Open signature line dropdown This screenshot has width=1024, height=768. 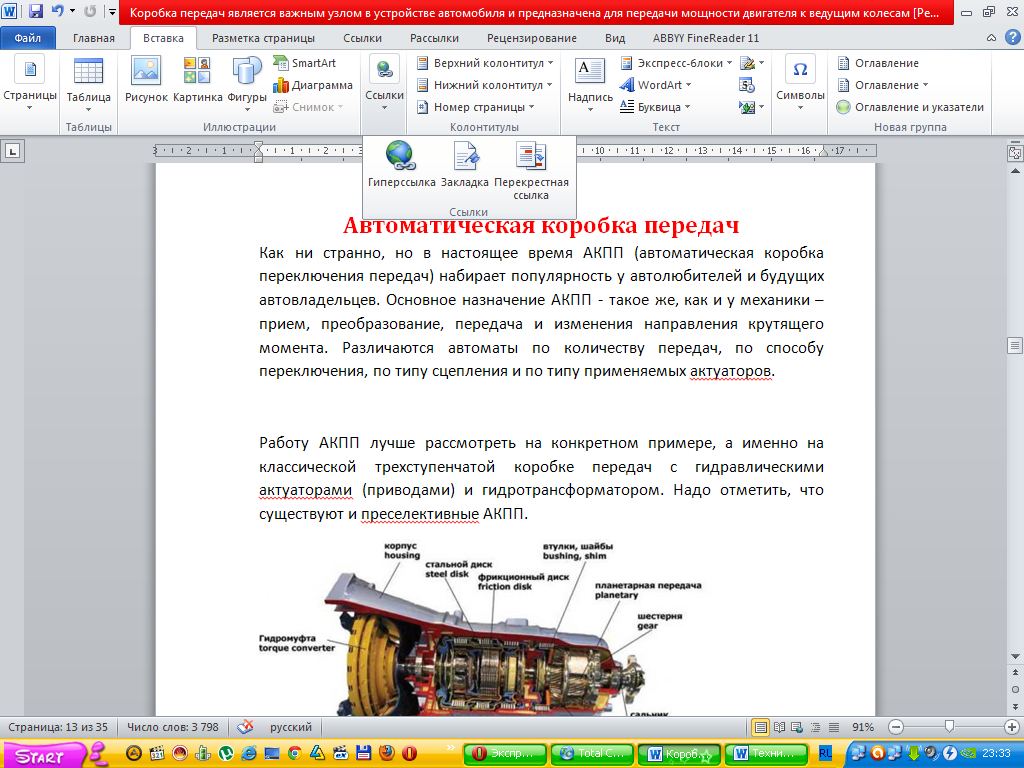point(752,63)
